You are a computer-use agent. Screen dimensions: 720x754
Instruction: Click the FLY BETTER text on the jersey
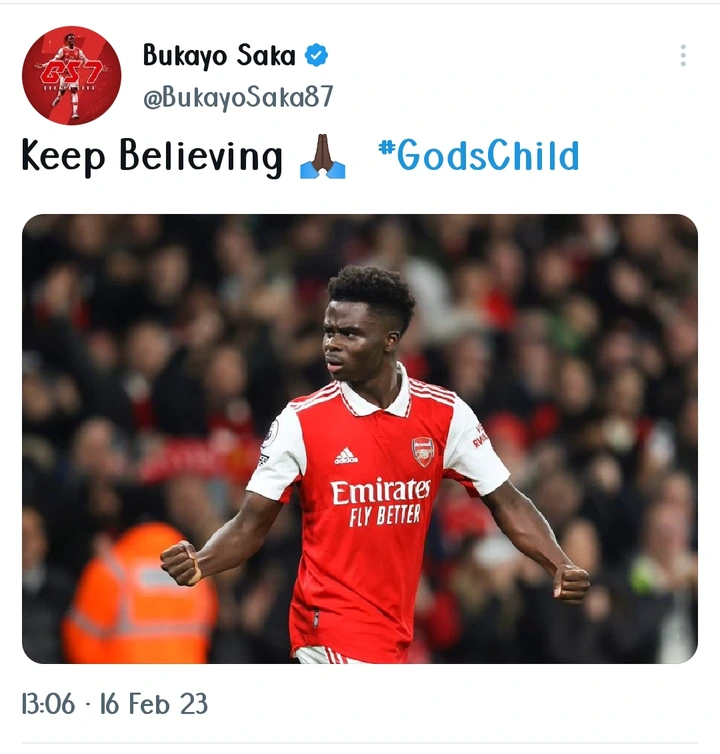point(384,516)
